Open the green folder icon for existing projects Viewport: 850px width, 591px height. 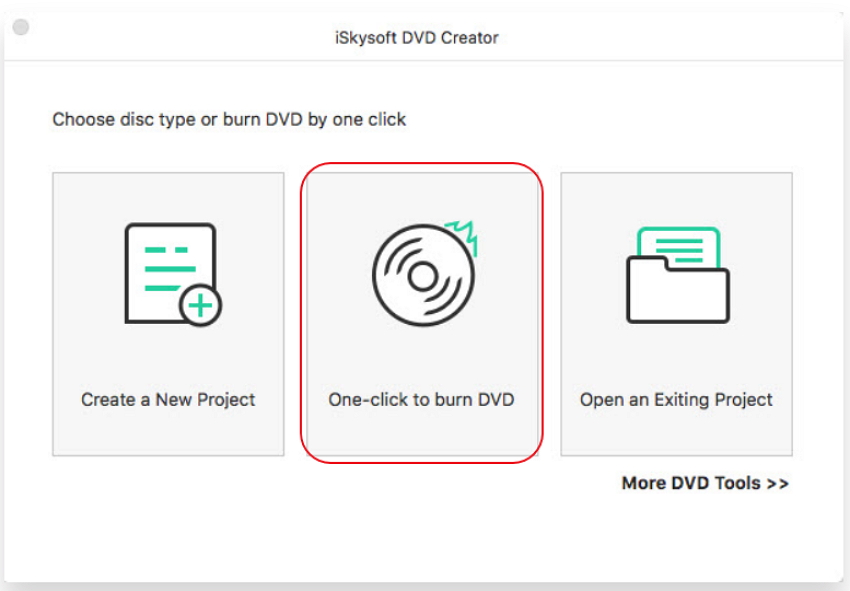(676, 272)
